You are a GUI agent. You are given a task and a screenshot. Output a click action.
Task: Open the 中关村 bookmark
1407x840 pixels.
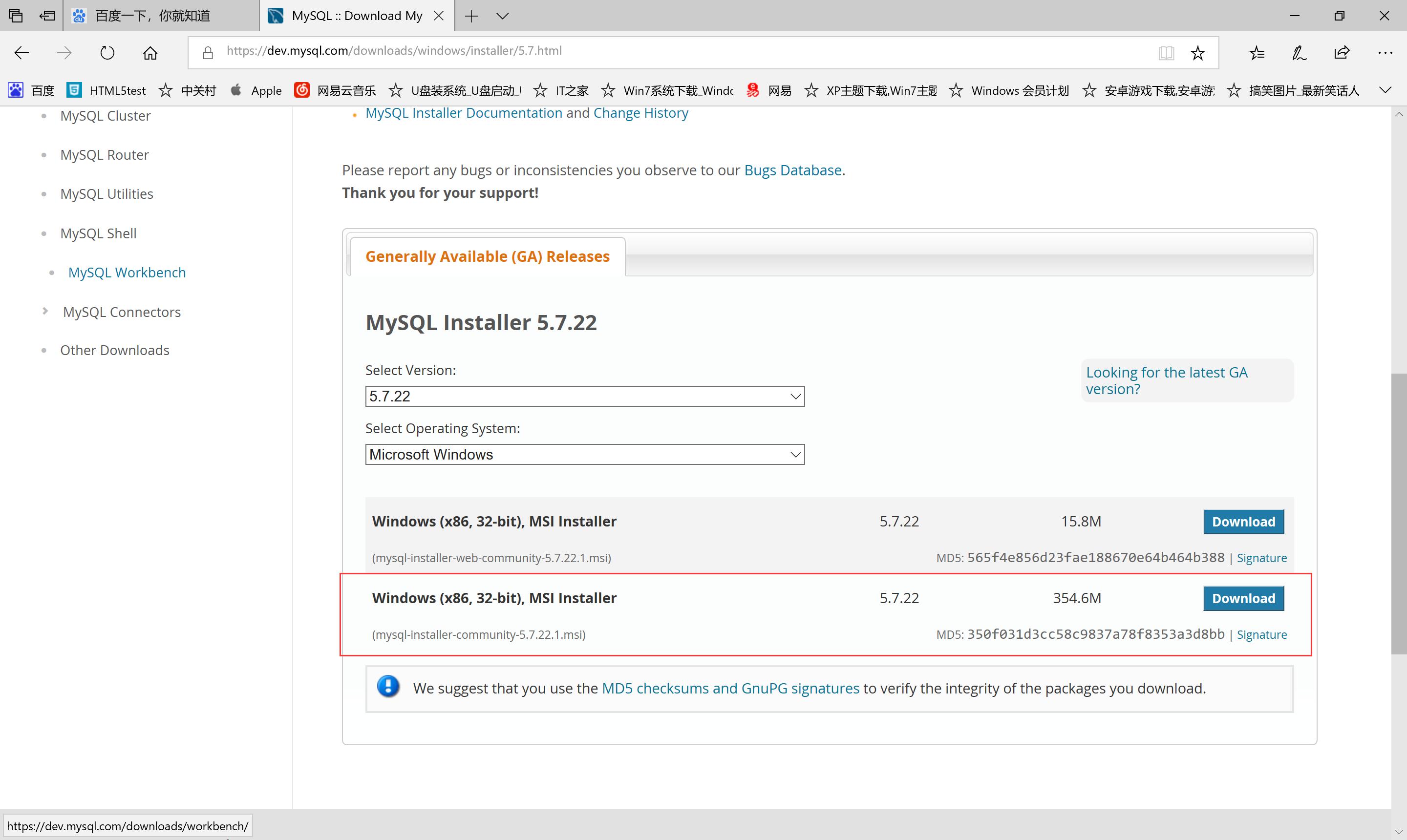(188, 90)
